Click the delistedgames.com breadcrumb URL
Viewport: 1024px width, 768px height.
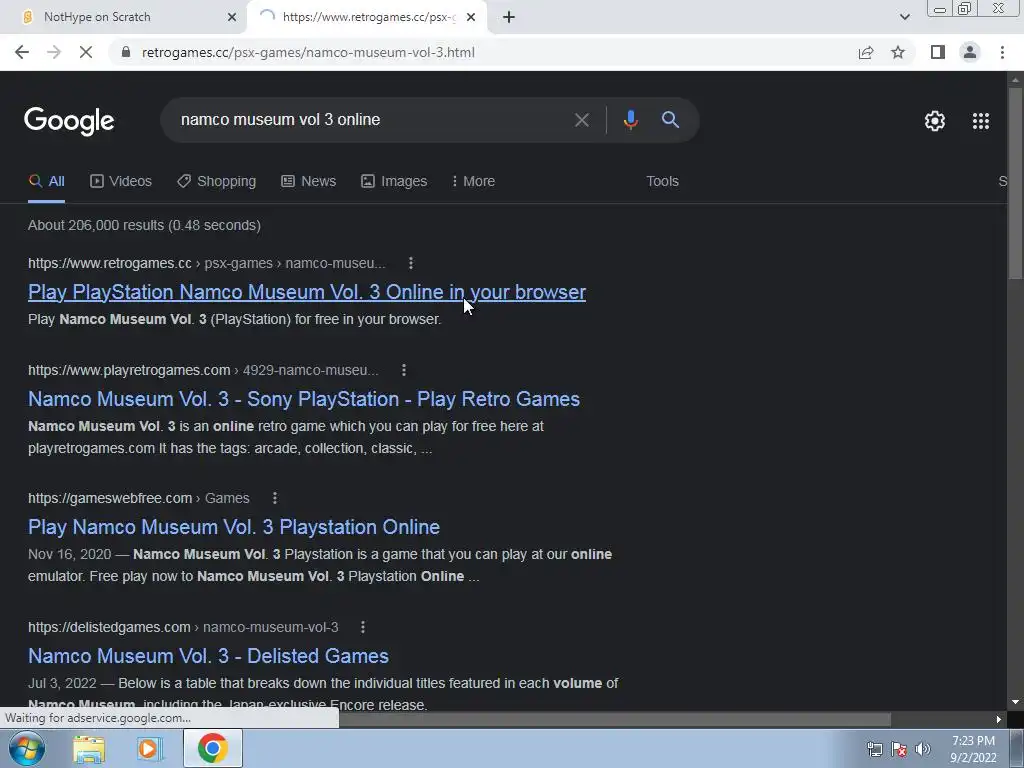pos(183,627)
